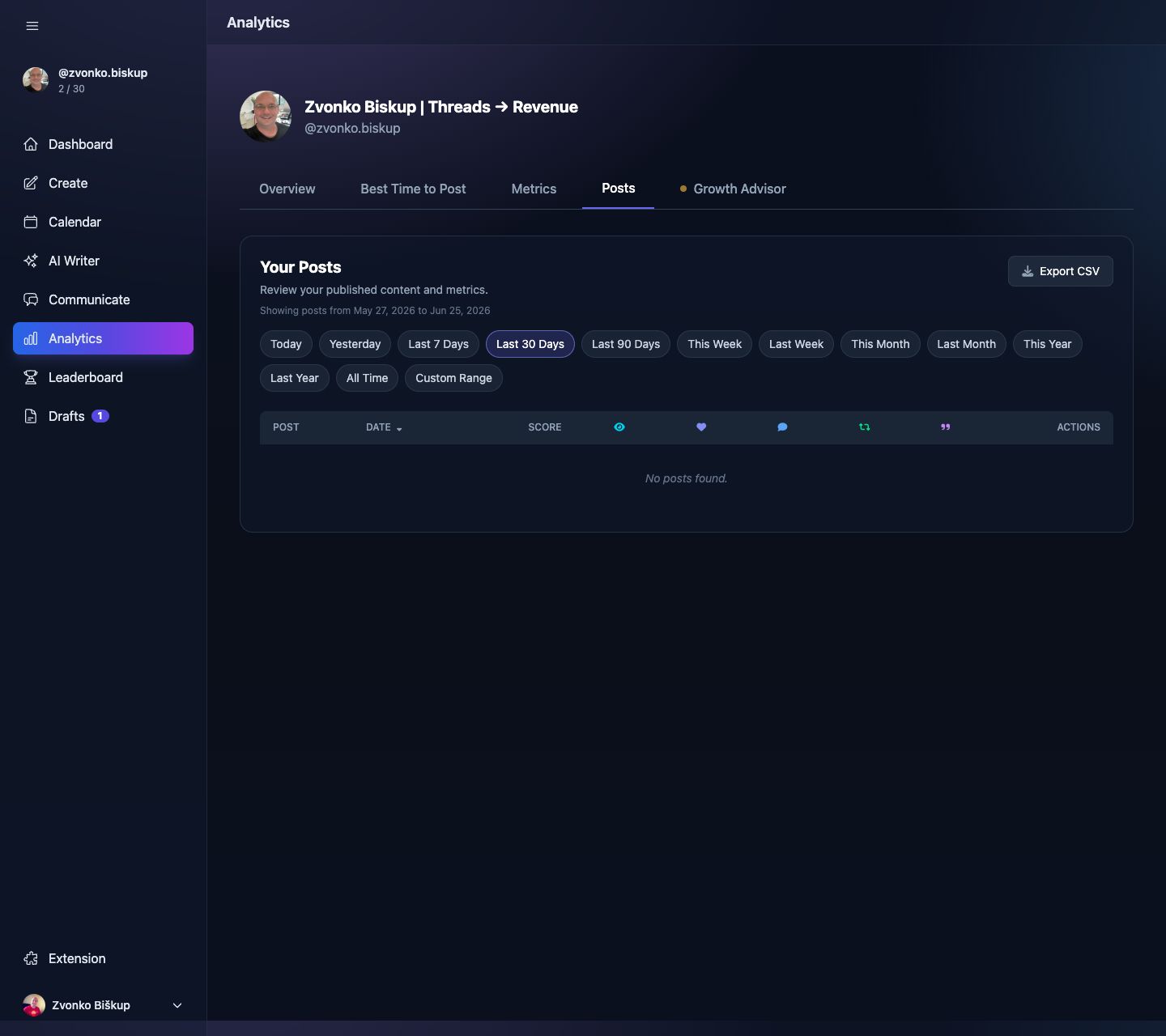This screenshot has width=1166, height=1036.
Task: Click the small sidebar account avatar
Action: tap(36, 79)
